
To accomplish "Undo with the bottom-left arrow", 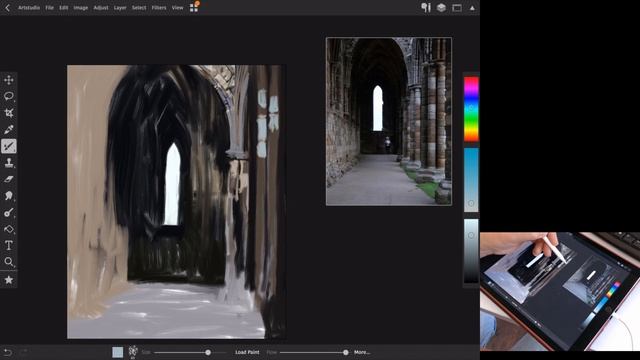I will 7,352.
